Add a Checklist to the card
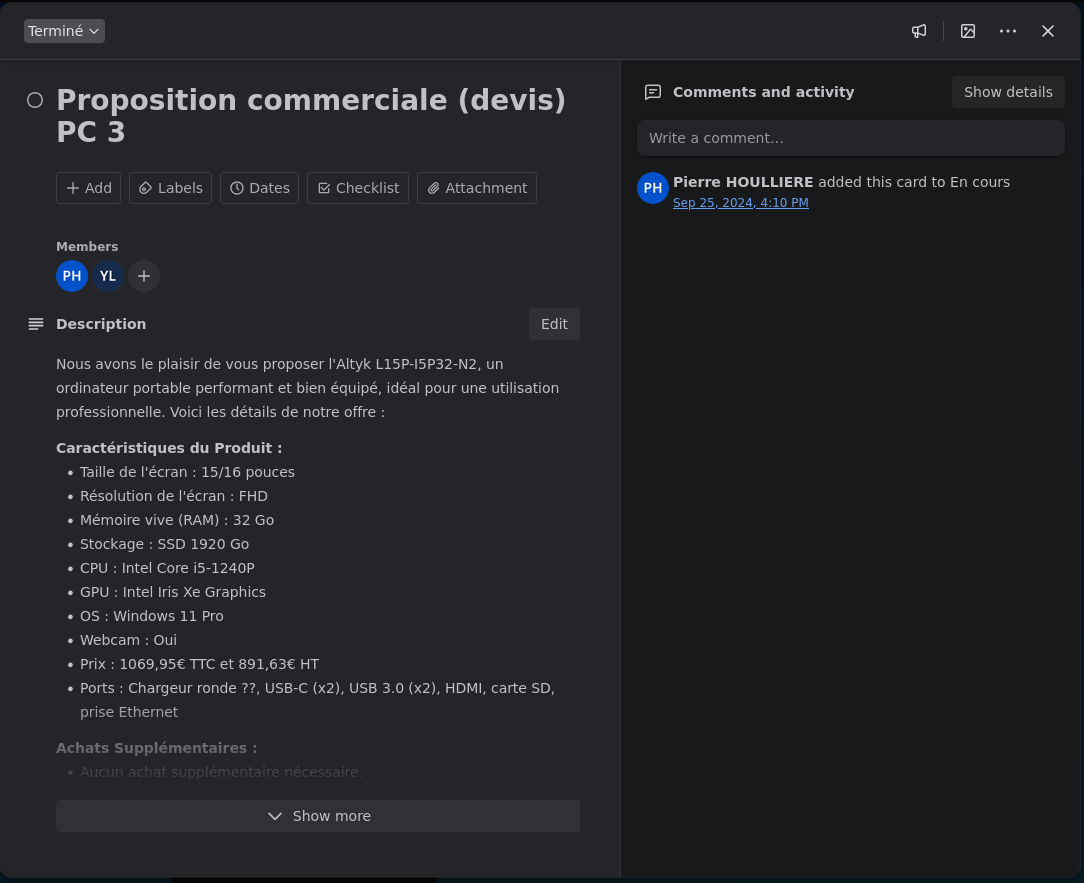 [358, 188]
